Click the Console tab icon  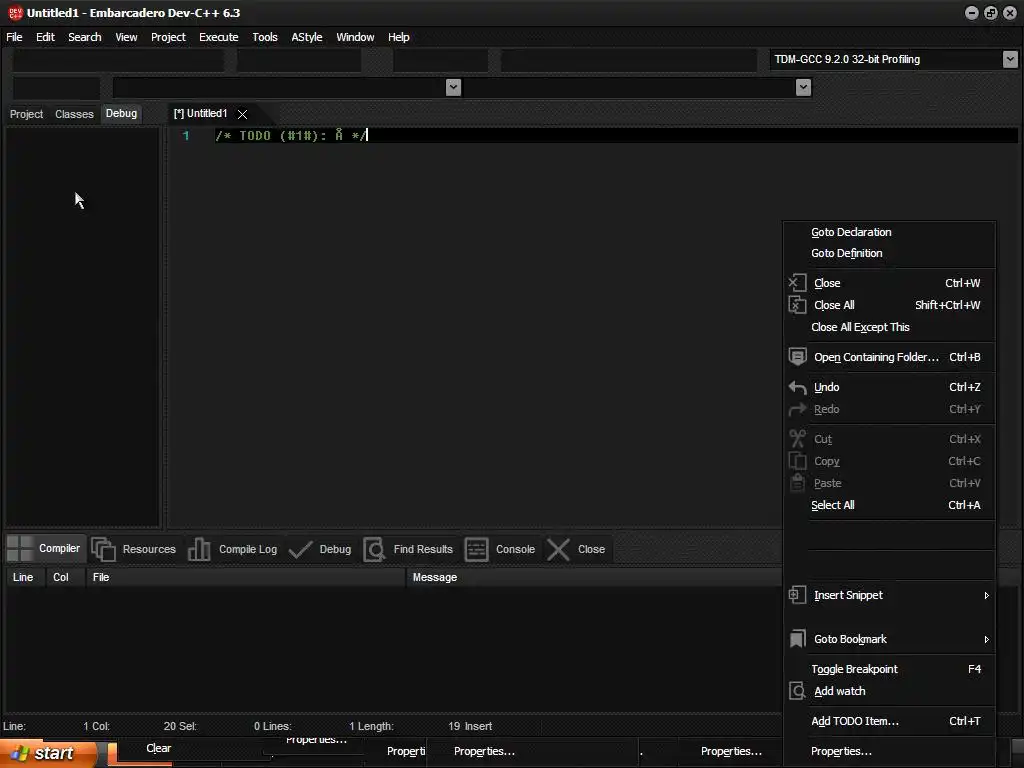coord(476,549)
